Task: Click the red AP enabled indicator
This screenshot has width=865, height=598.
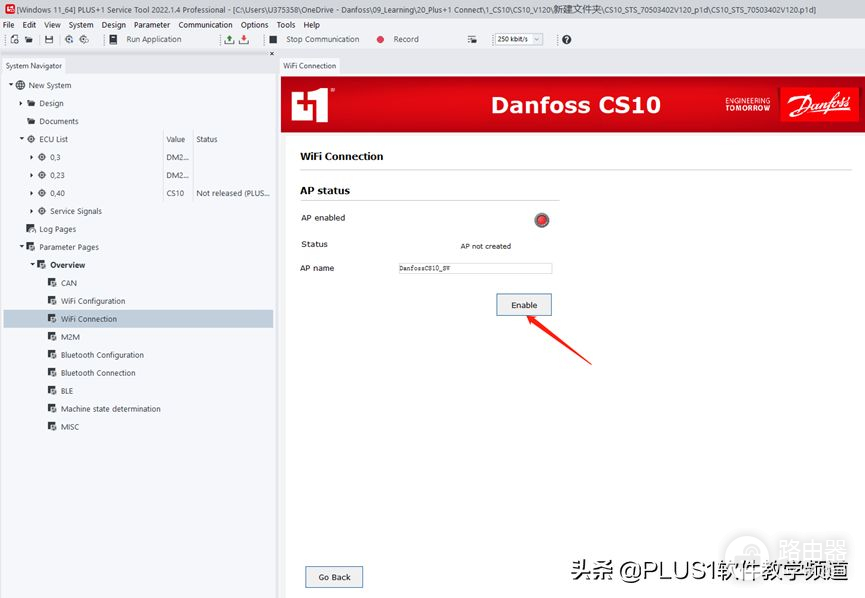Action: [541, 220]
